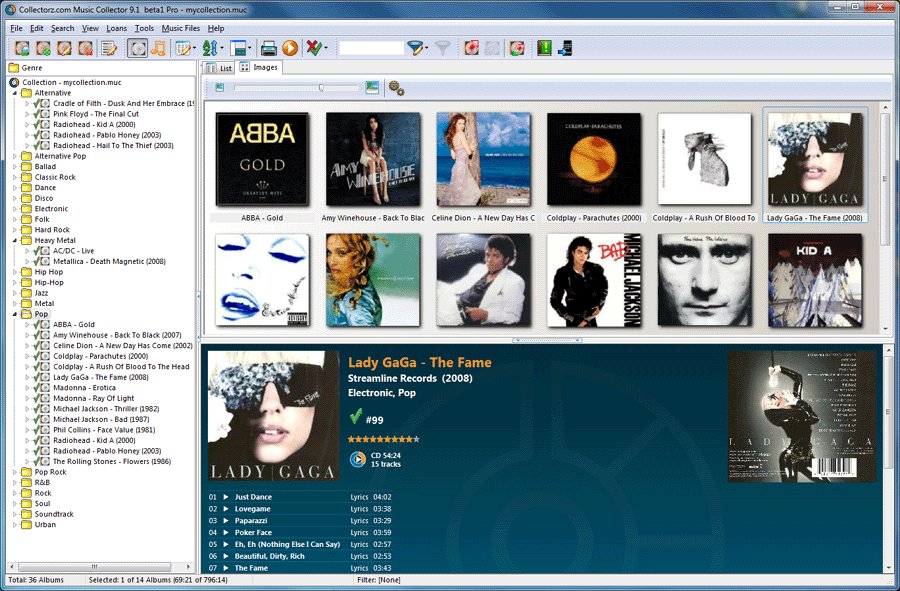Click the large thumbnails icon right of slider
This screenshot has width=900, height=591.
point(372,88)
